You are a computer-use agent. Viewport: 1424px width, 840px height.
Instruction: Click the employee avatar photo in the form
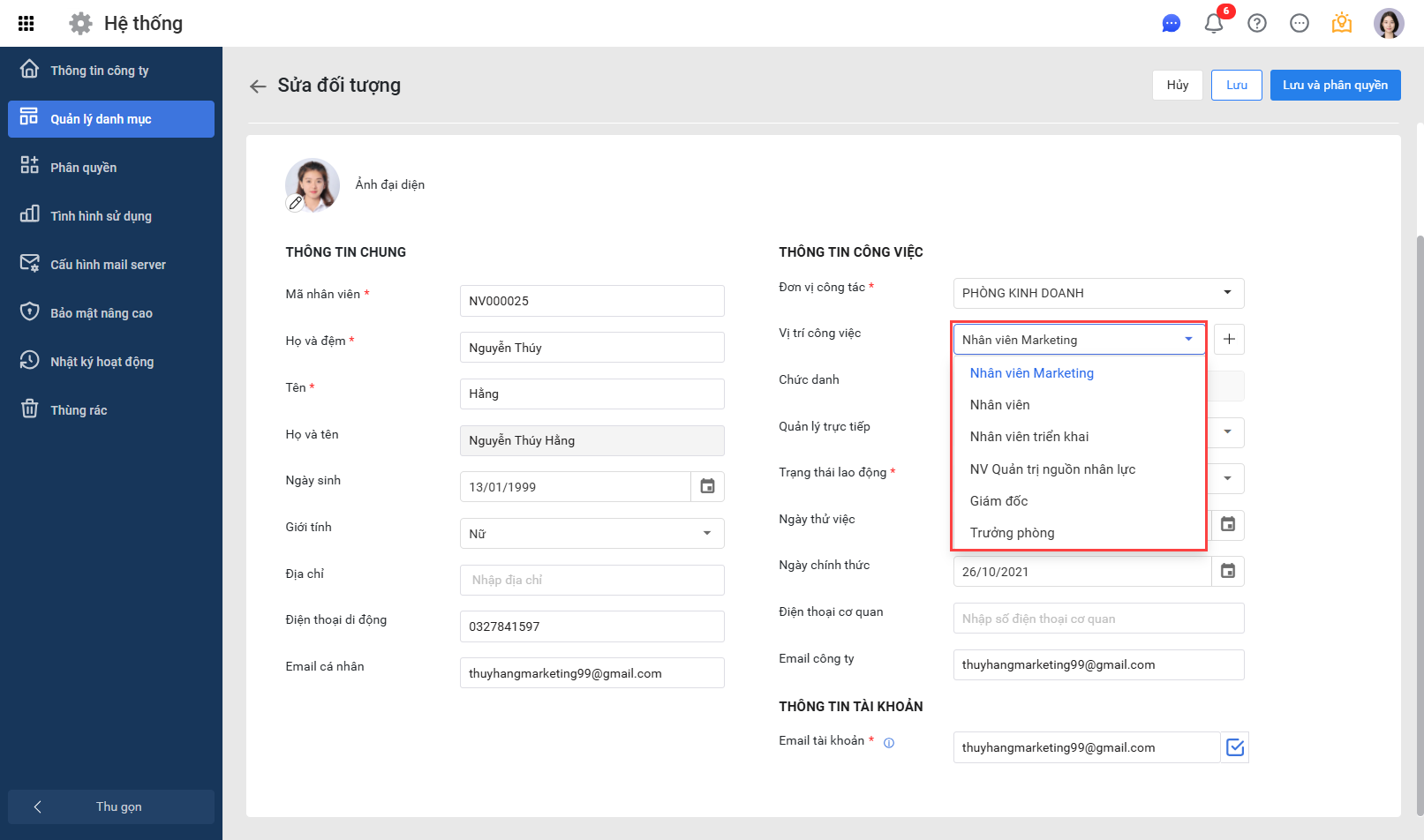click(313, 184)
